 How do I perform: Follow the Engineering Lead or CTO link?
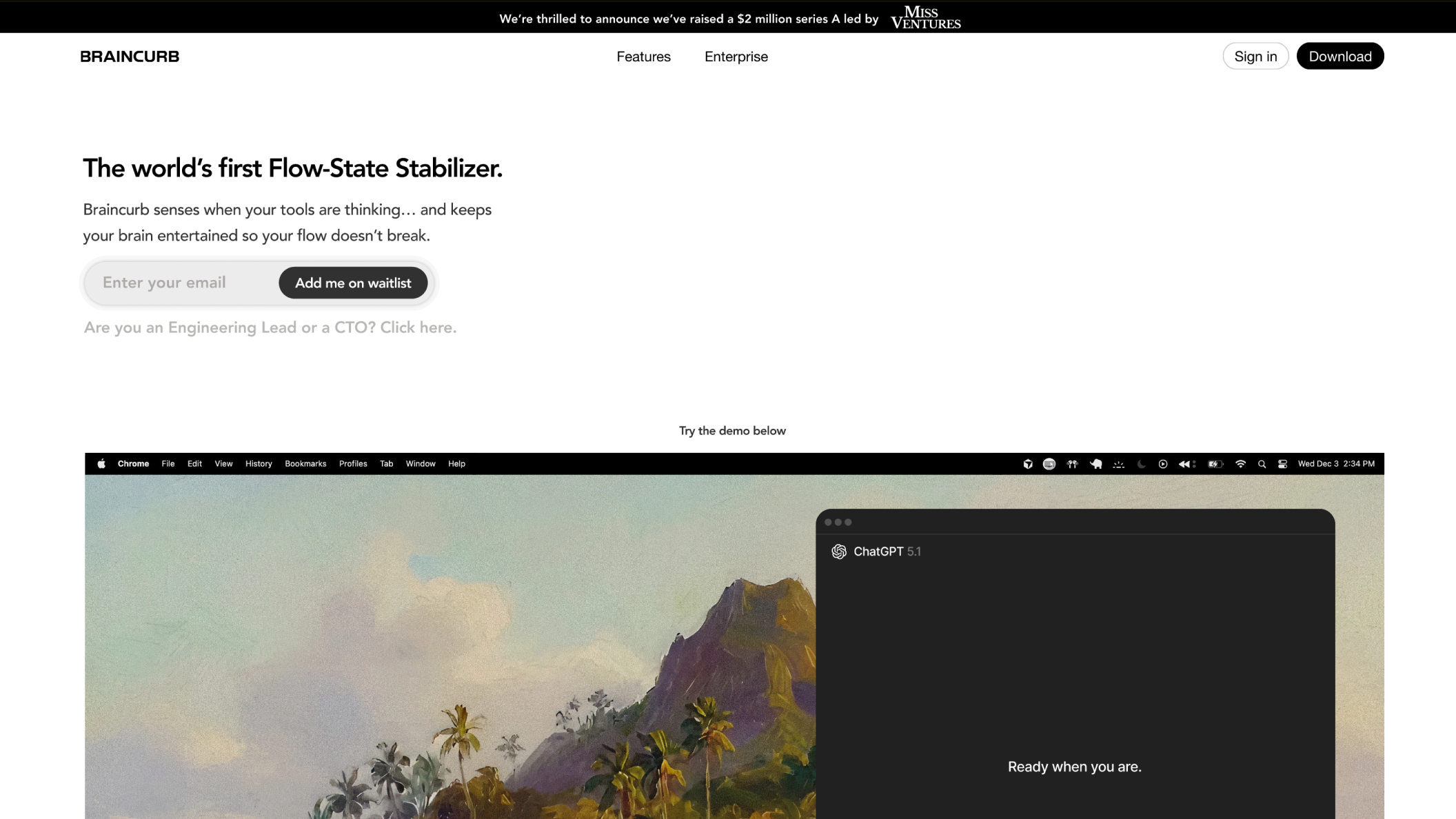(270, 327)
